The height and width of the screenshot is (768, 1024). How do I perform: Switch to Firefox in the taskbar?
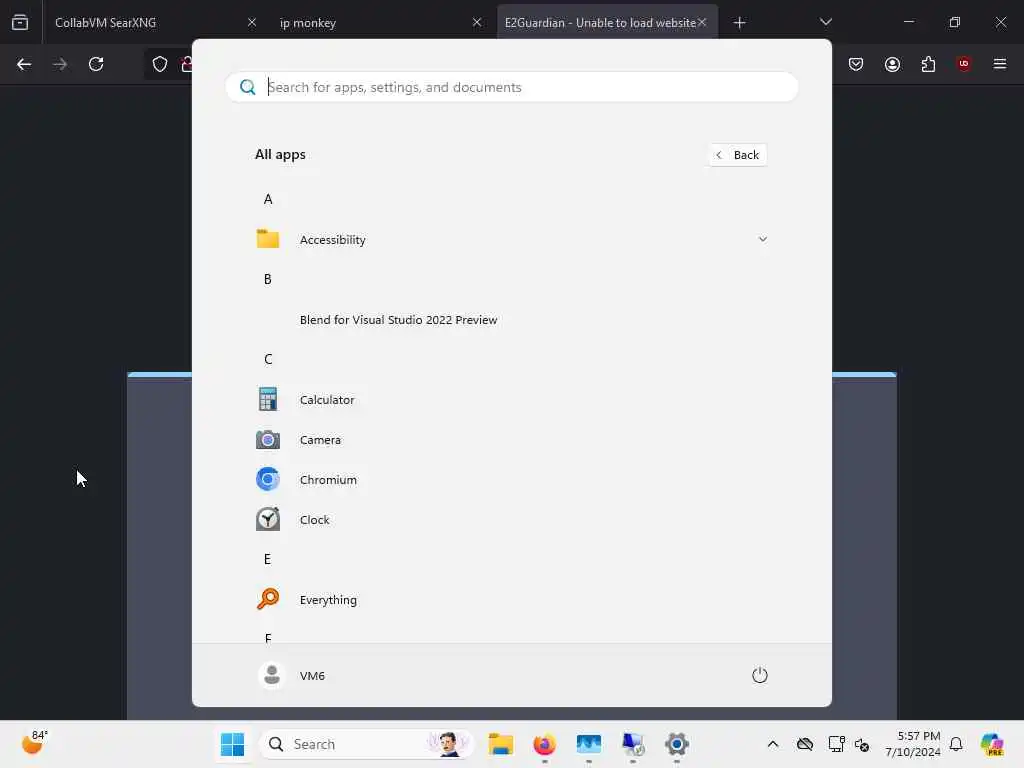pyautogui.click(x=545, y=744)
